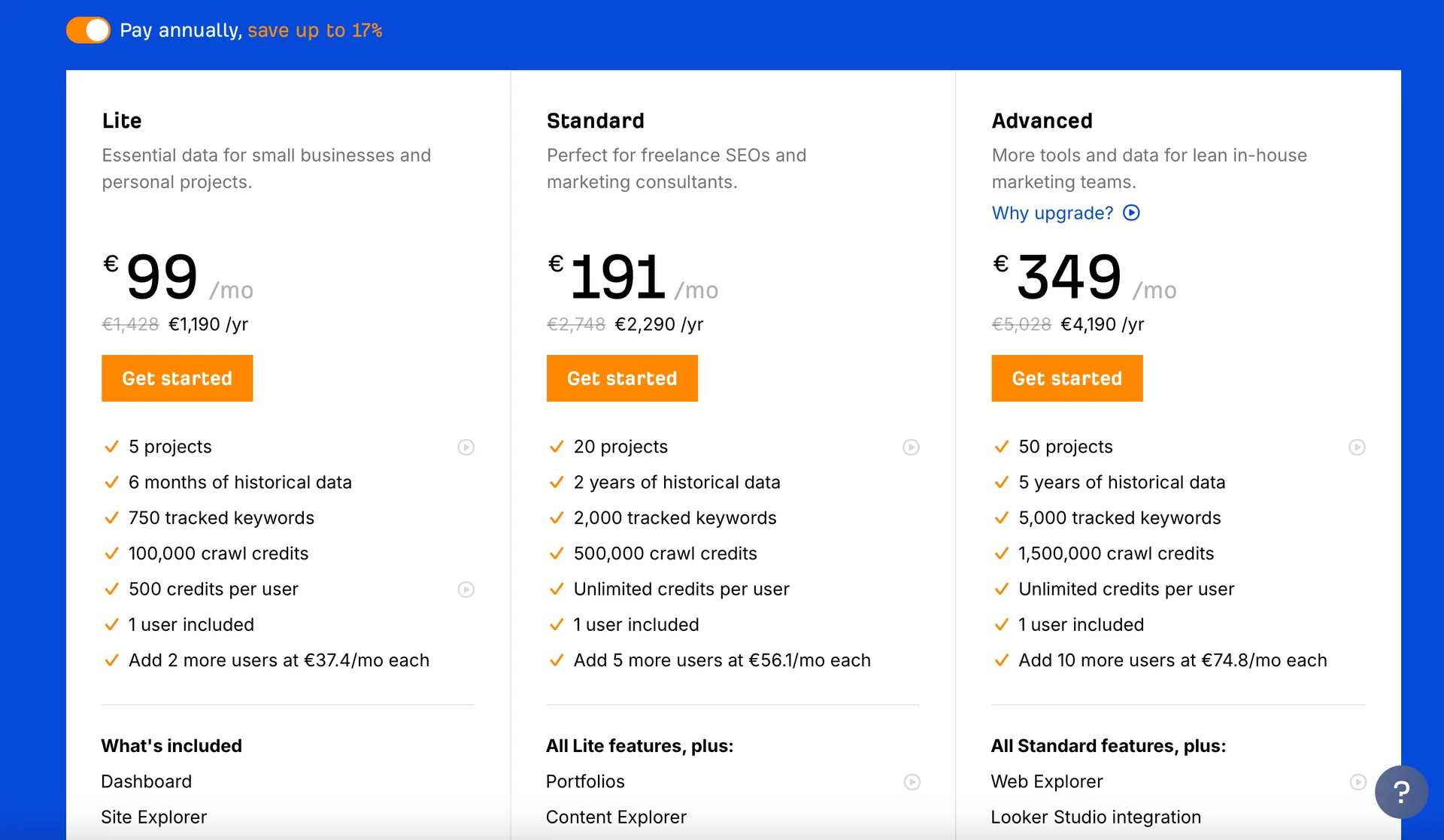Open the Why upgrade? link
This screenshot has height=840, width=1444.
[x=1051, y=213]
